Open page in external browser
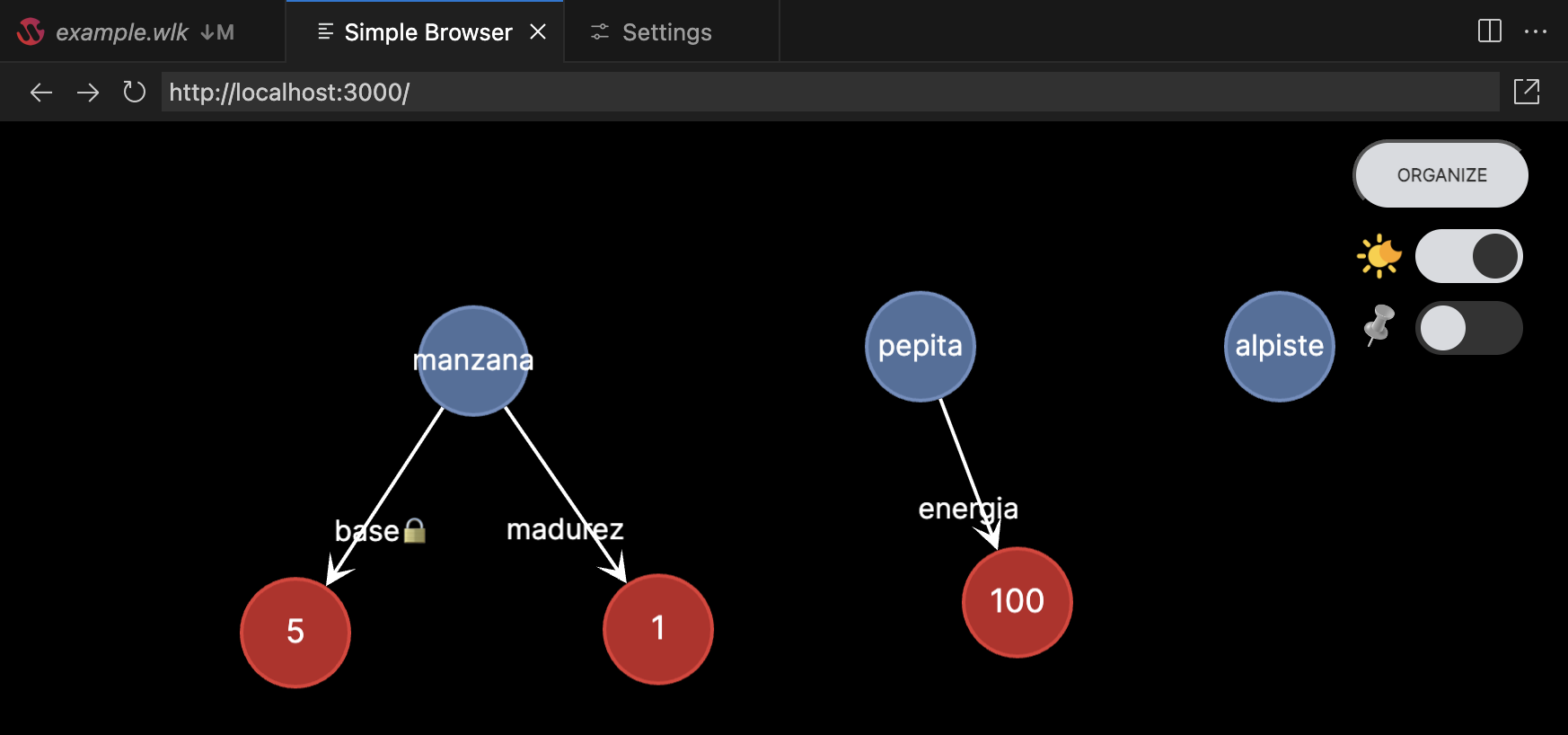The height and width of the screenshot is (735, 1568). (x=1526, y=92)
